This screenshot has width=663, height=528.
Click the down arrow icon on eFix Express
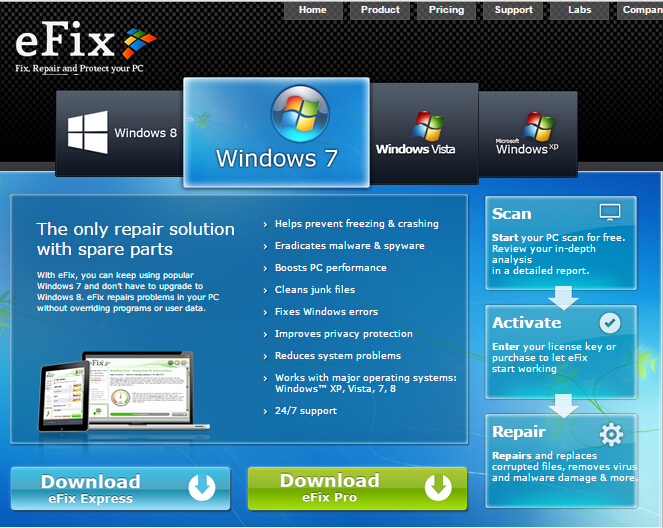click(x=202, y=488)
